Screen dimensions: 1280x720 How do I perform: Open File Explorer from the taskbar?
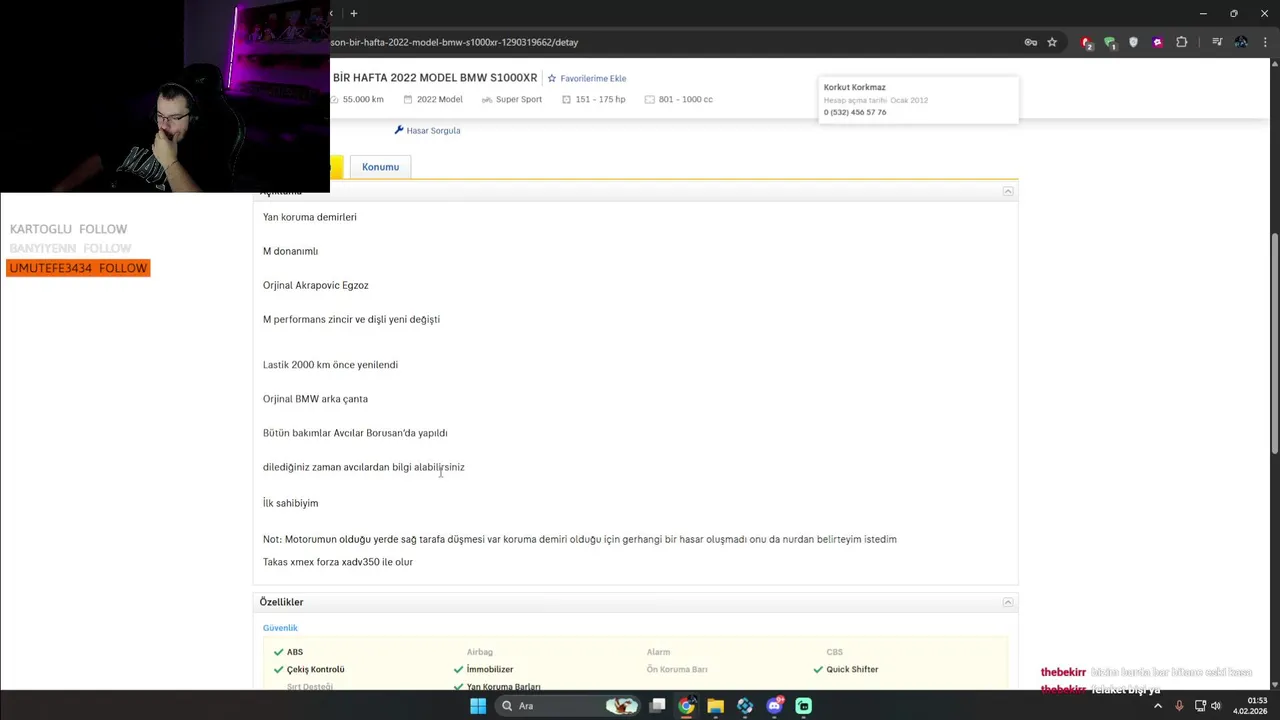715,706
